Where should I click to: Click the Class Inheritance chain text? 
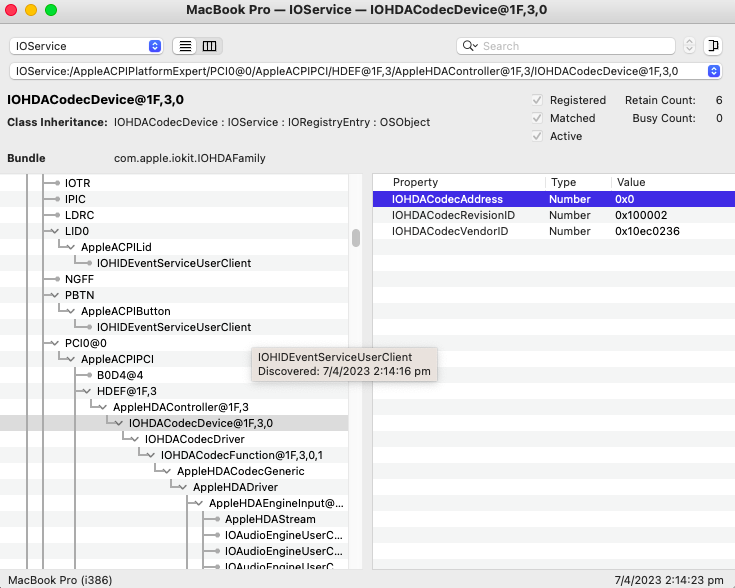[x=272, y=122]
